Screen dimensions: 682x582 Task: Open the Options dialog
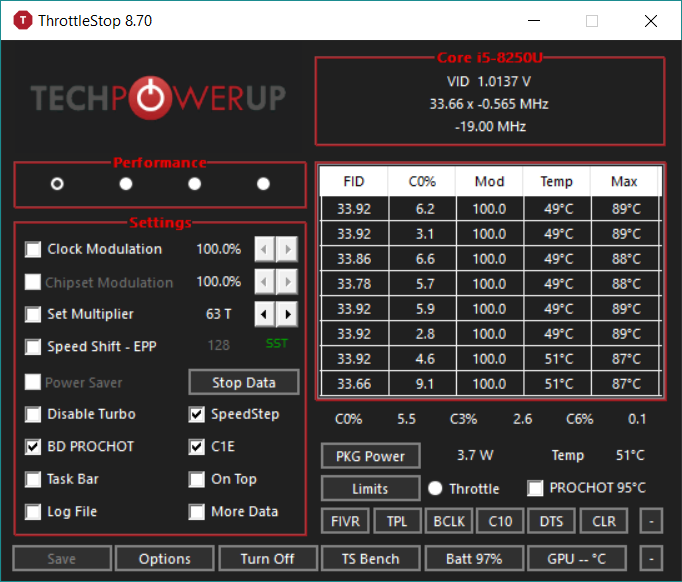(164, 558)
